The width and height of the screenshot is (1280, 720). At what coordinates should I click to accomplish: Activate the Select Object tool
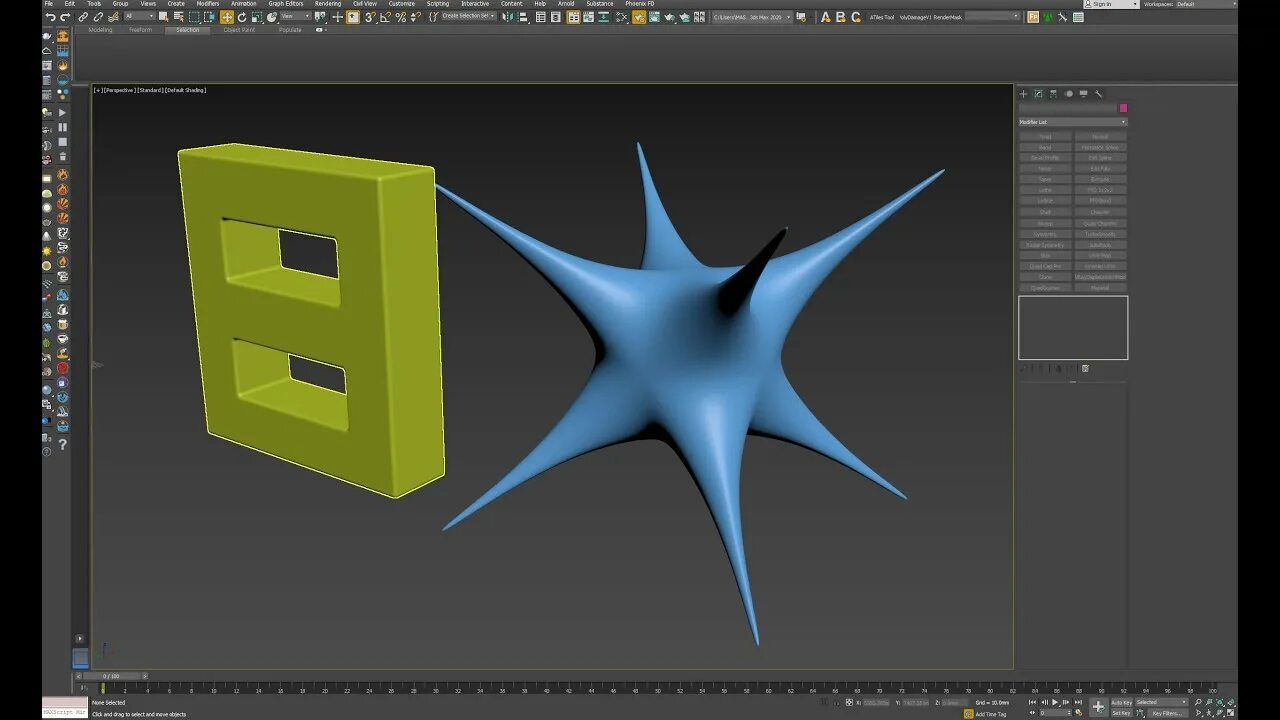(165, 17)
